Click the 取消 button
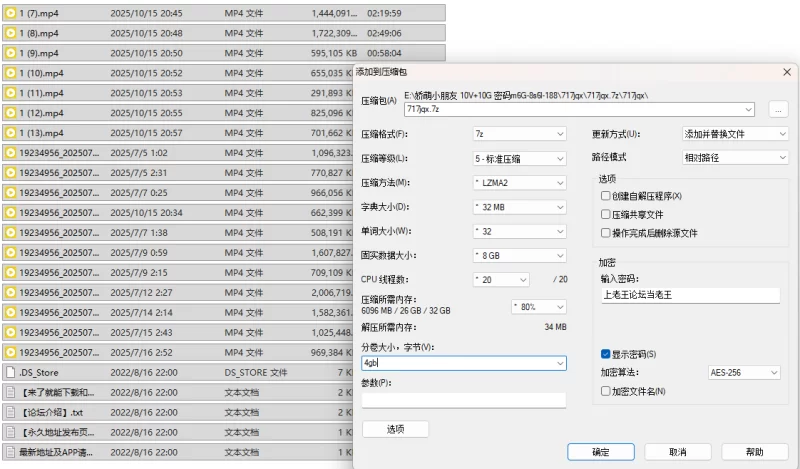The width and height of the screenshot is (800, 469). pyautogui.click(x=677, y=452)
